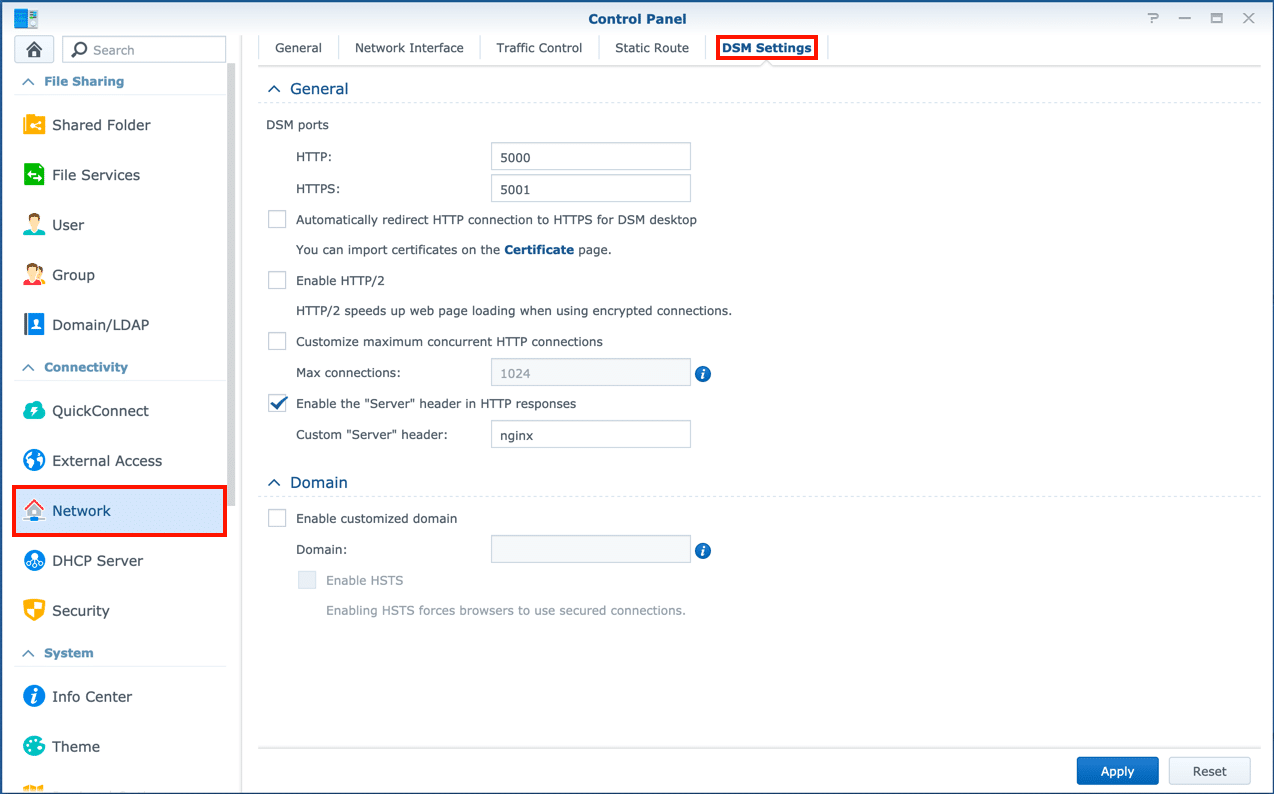This screenshot has width=1274, height=794.
Task: Click the Home icon button
Action: [34, 50]
